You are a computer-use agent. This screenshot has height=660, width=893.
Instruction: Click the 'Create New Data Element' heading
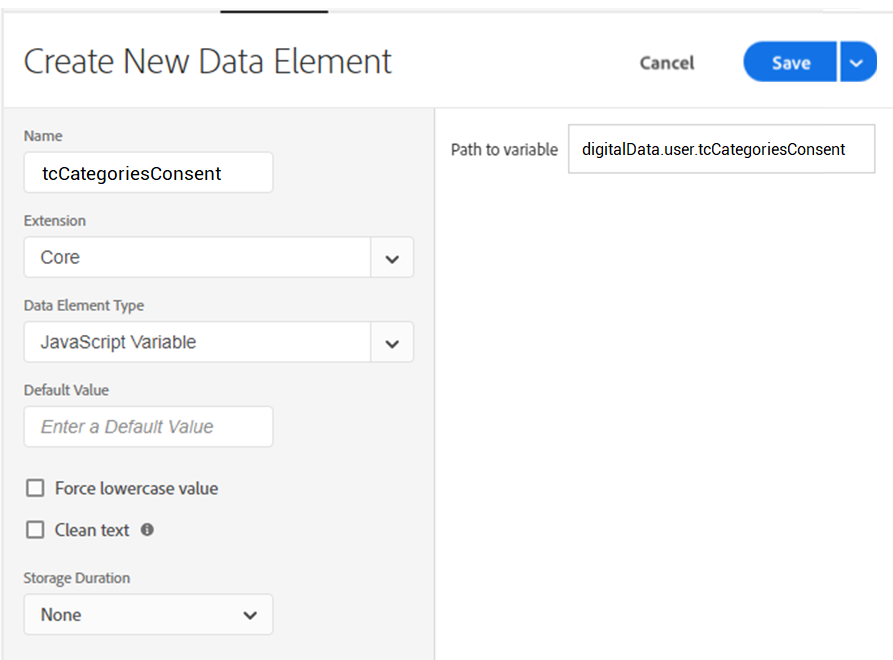(208, 61)
